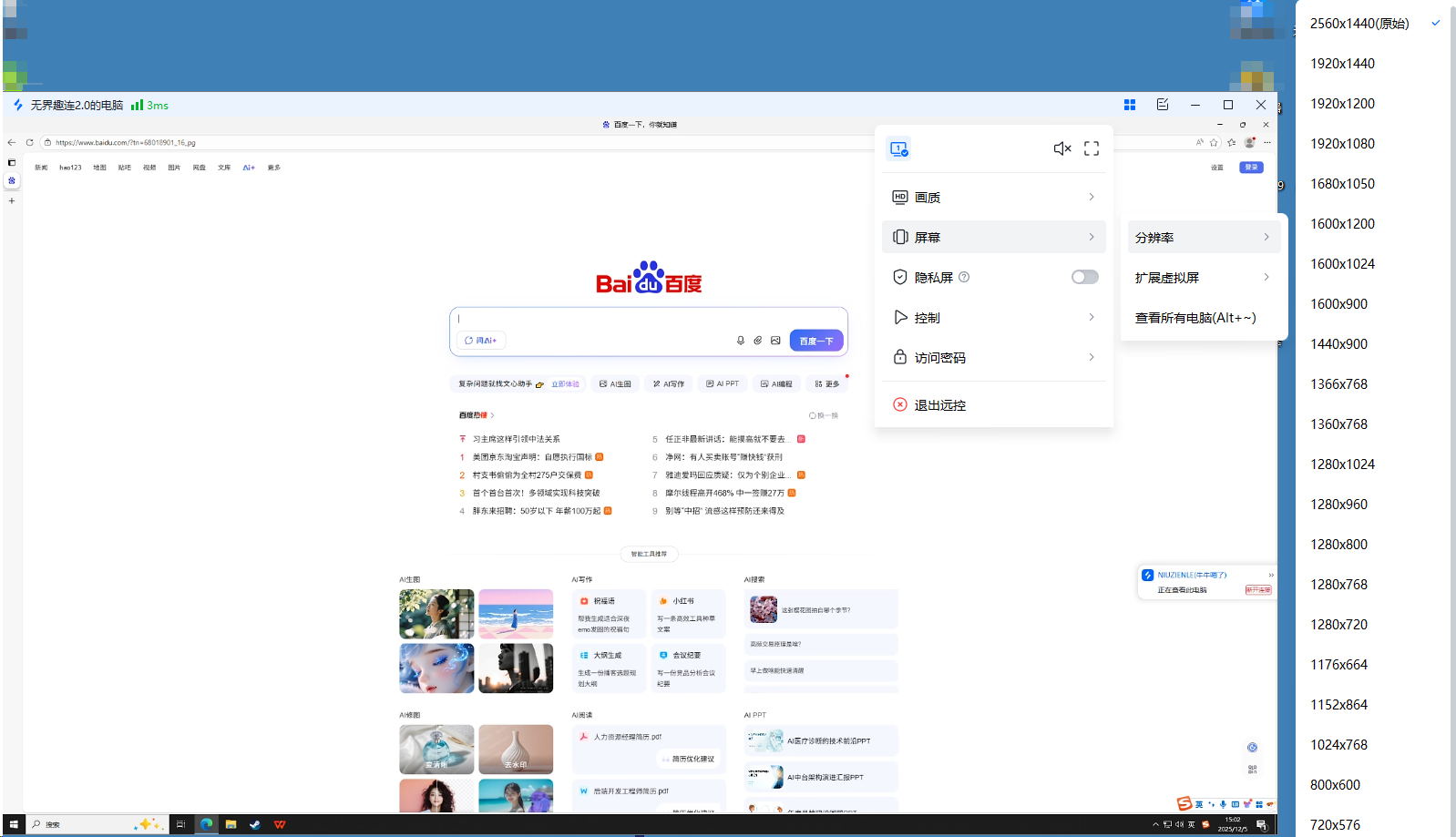Click the image search icon in search box
Viewport: 1456px width, 837px height.
(775, 341)
